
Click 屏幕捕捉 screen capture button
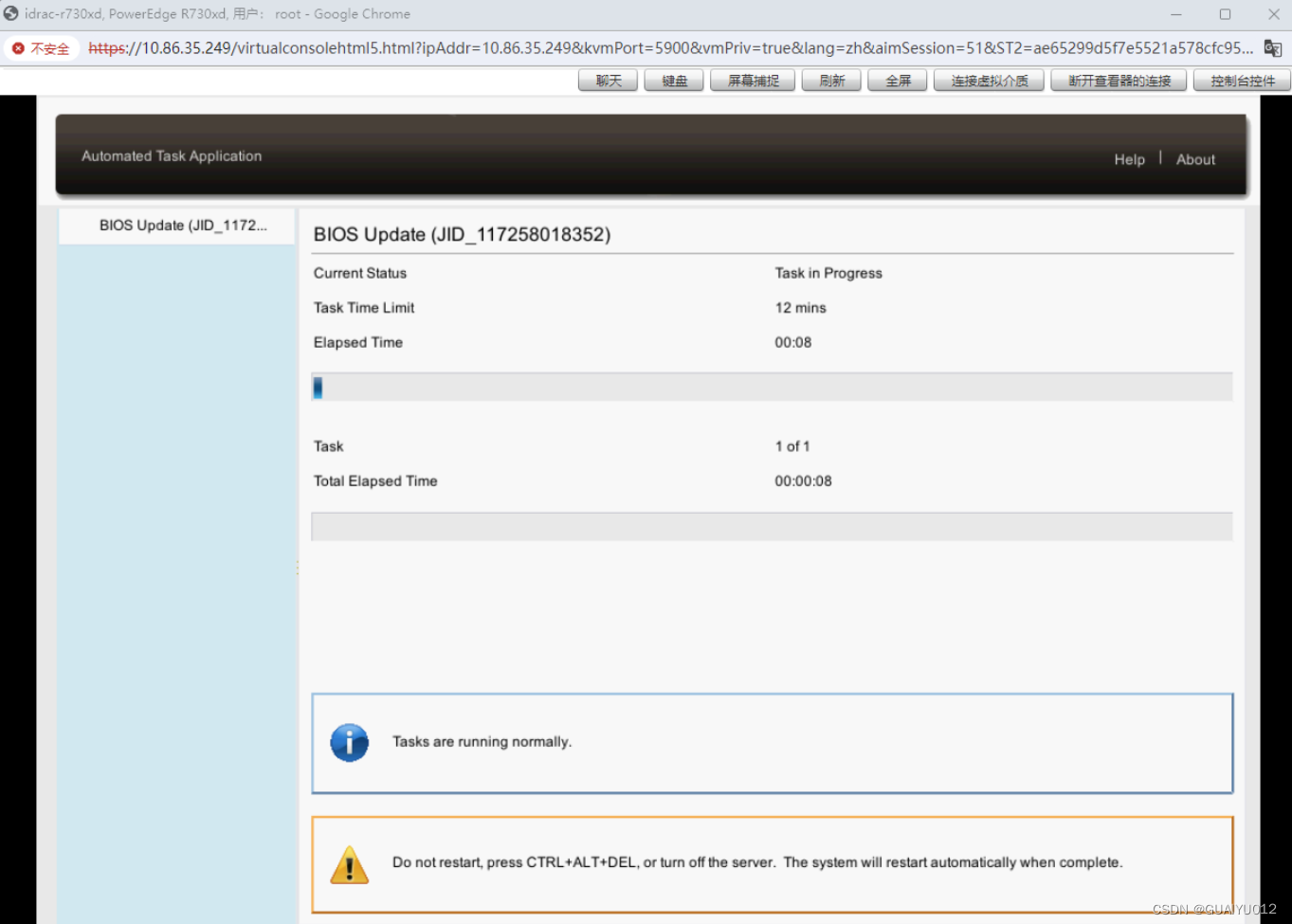[753, 81]
